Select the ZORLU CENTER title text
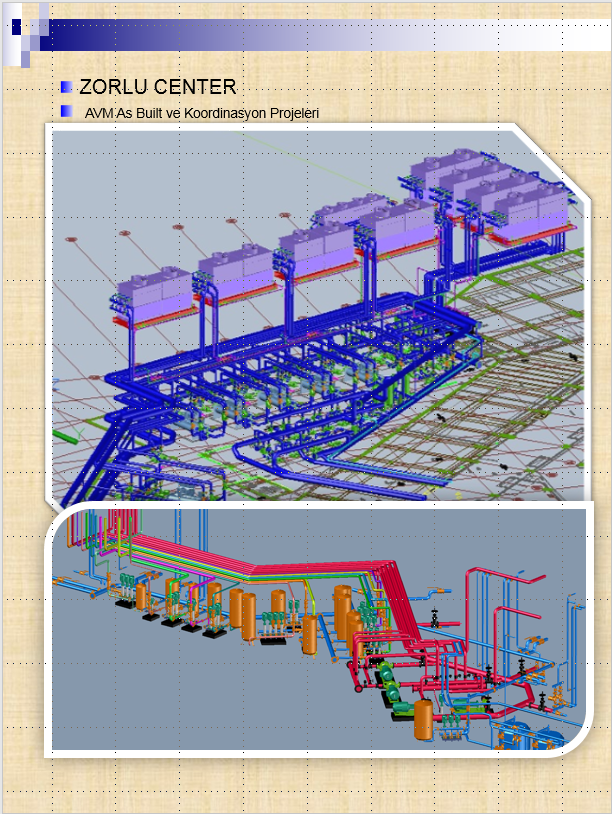The width and height of the screenshot is (612, 814). coord(157,87)
